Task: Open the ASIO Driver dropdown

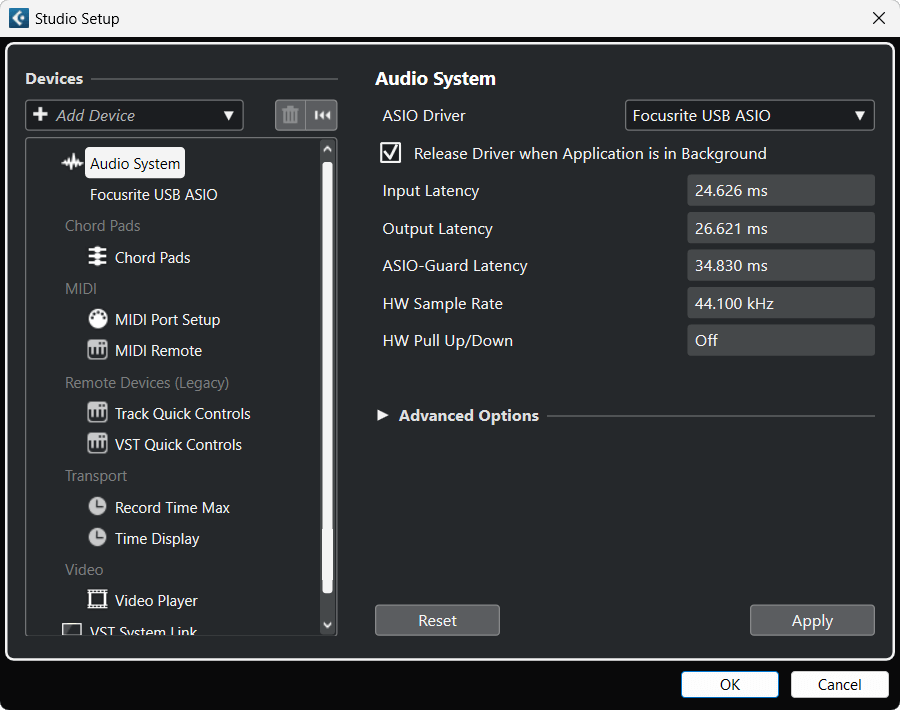Action: (749, 115)
